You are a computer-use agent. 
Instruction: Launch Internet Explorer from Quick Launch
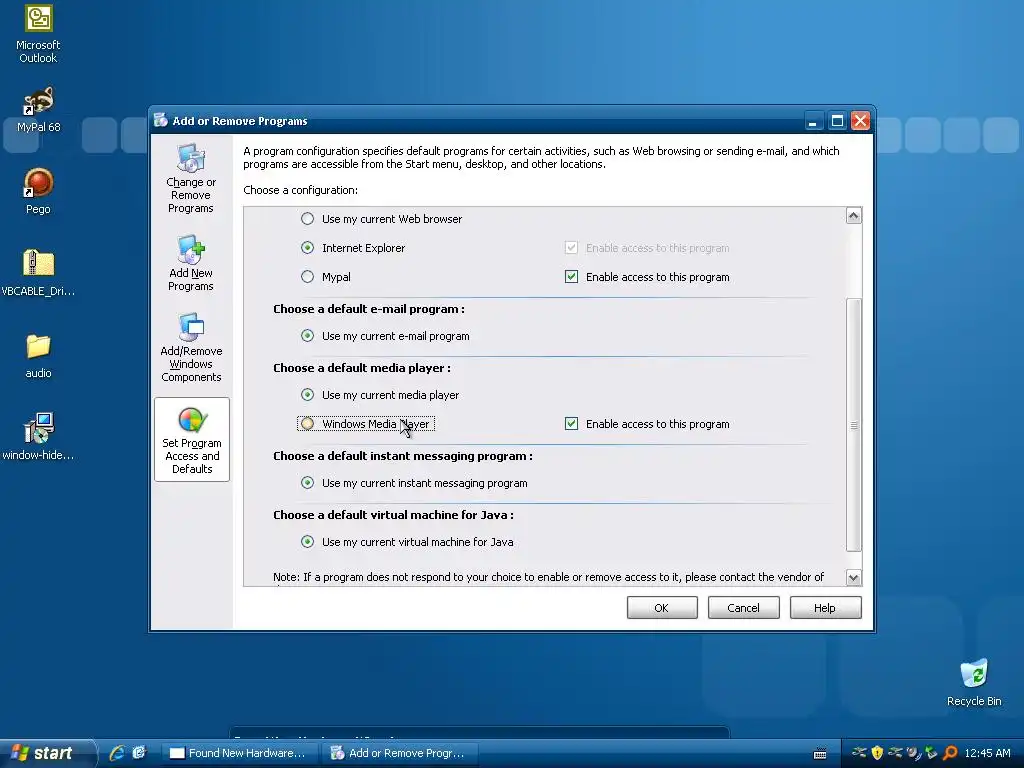117,753
